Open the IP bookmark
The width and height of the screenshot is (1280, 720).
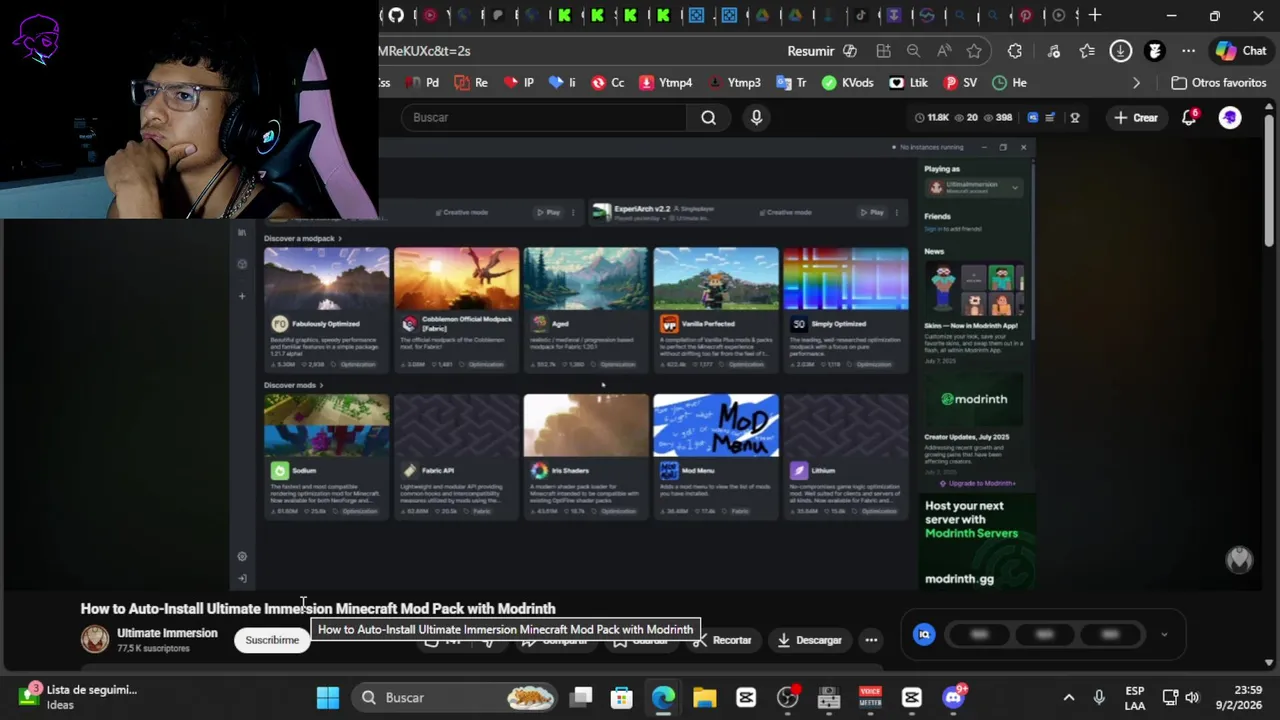click(x=520, y=83)
